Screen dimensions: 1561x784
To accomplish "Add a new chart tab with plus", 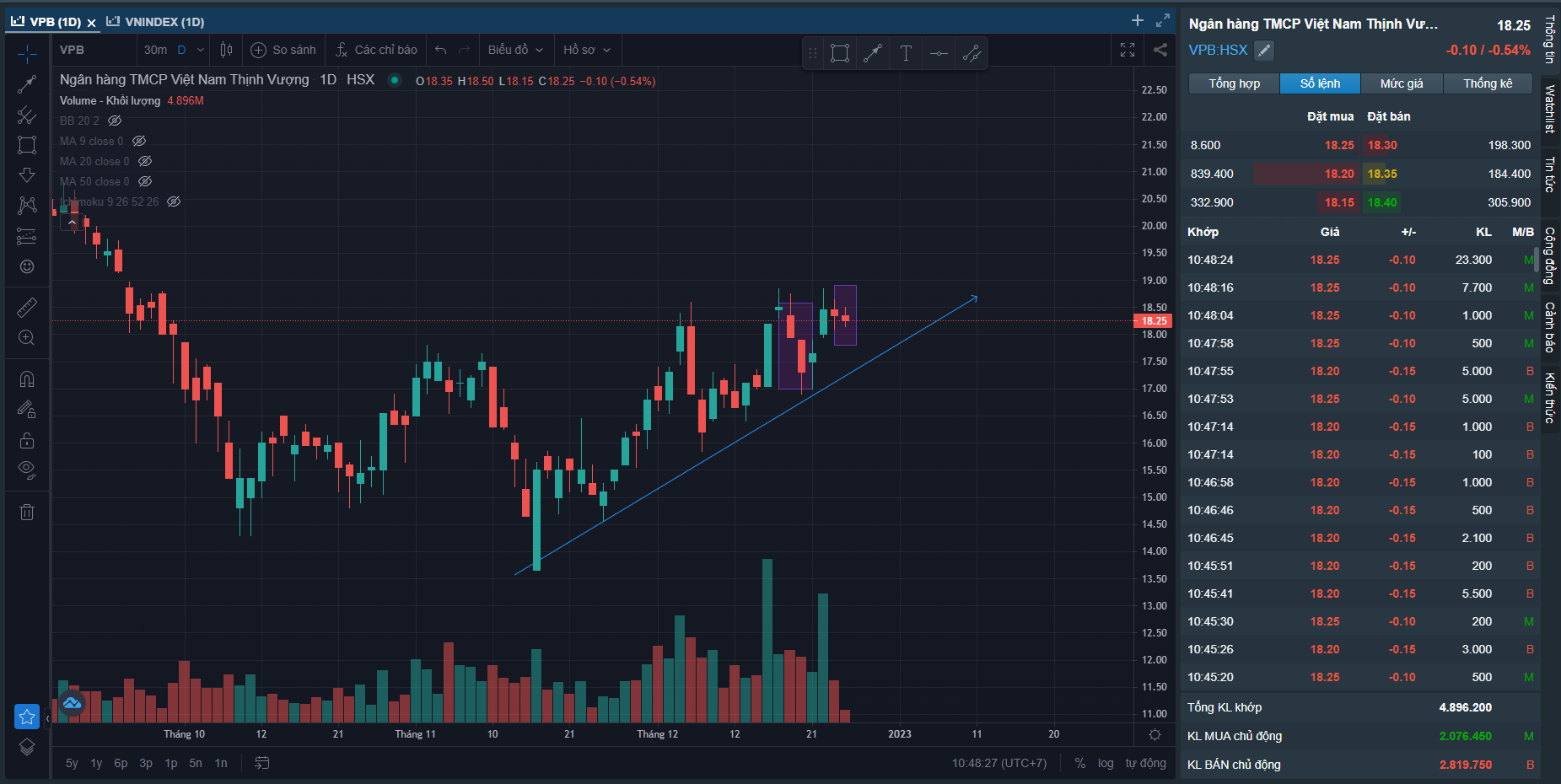I will tap(1138, 20).
